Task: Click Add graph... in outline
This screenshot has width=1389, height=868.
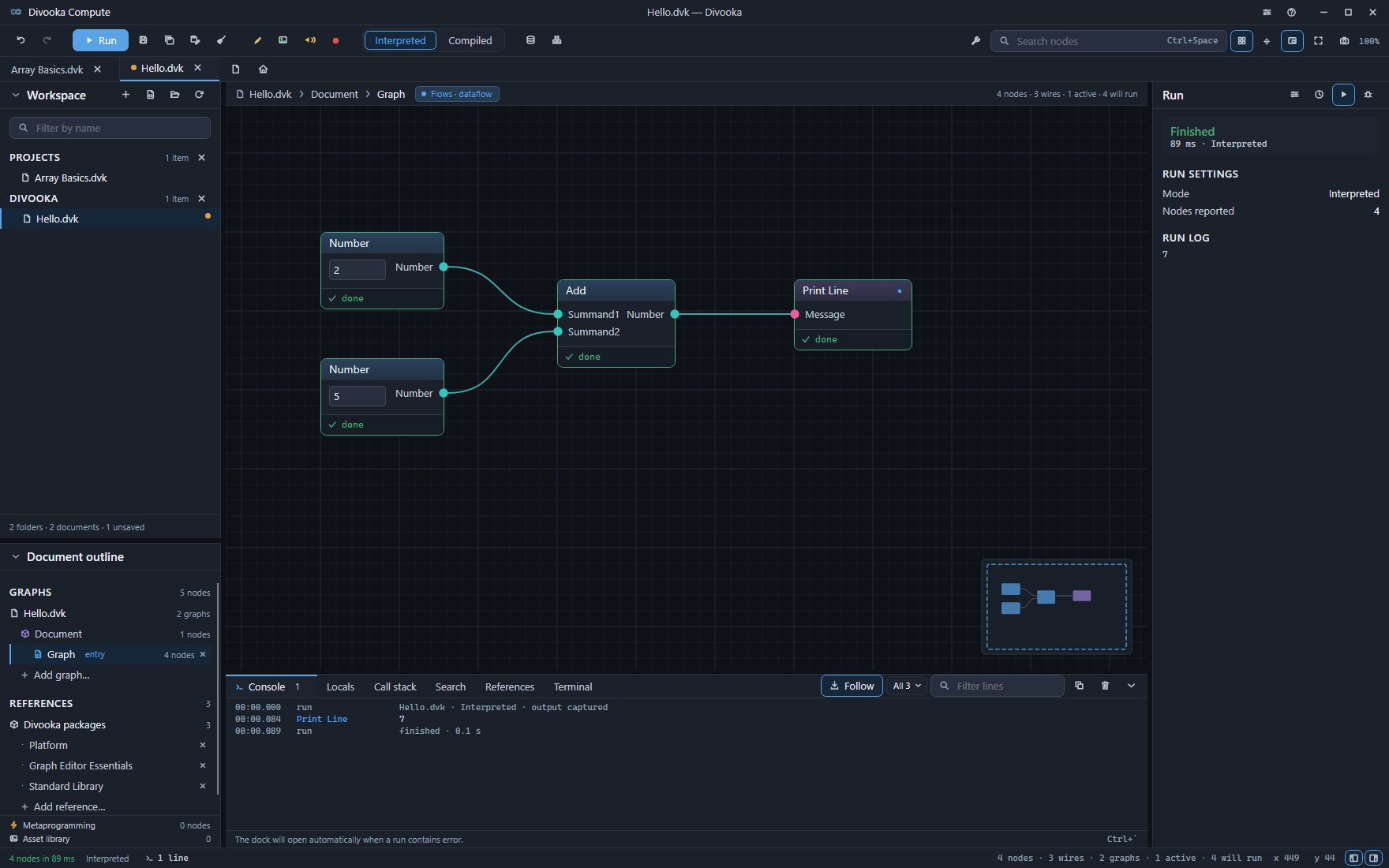Action: click(62, 675)
